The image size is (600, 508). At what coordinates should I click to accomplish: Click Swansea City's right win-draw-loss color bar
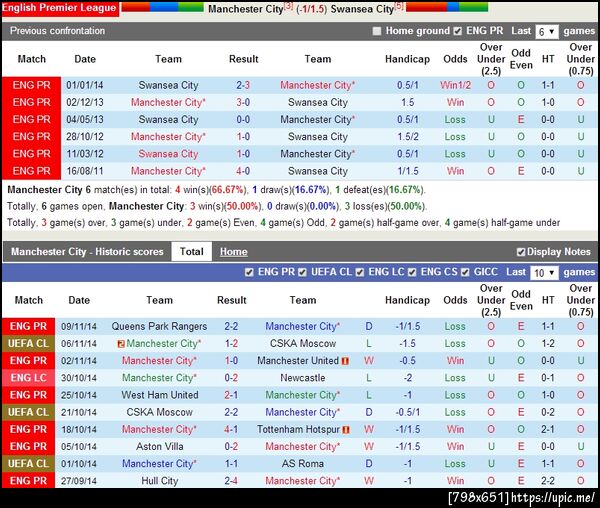pos(447,7)
